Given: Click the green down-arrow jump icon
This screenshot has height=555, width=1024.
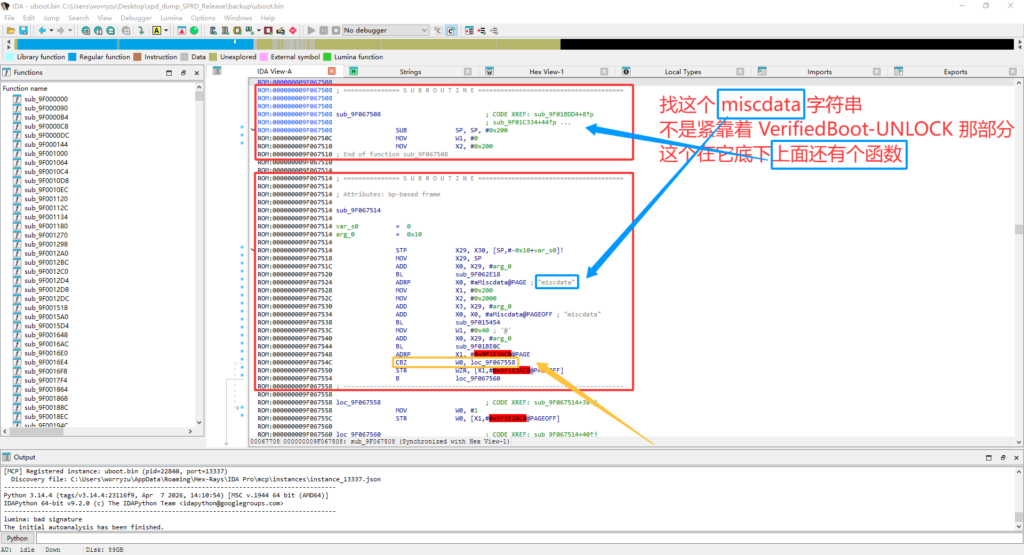Looking at the screenshot, I should coord(140,31).
